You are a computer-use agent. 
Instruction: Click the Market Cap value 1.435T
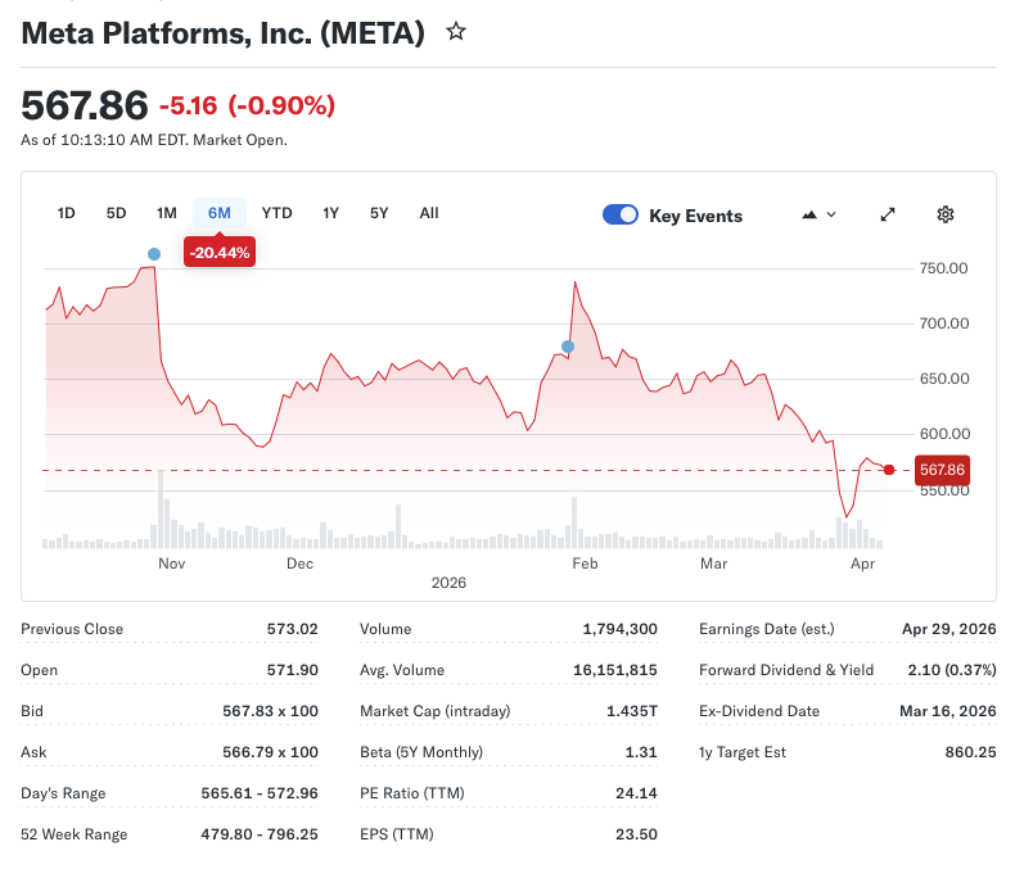click(x=632, y=711)
